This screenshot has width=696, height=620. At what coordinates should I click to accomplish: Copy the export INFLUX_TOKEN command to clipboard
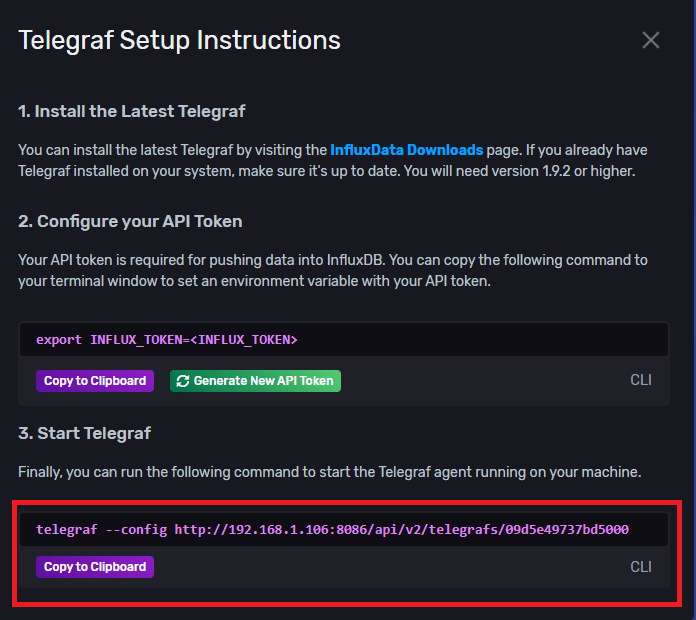tap(95, 381)
